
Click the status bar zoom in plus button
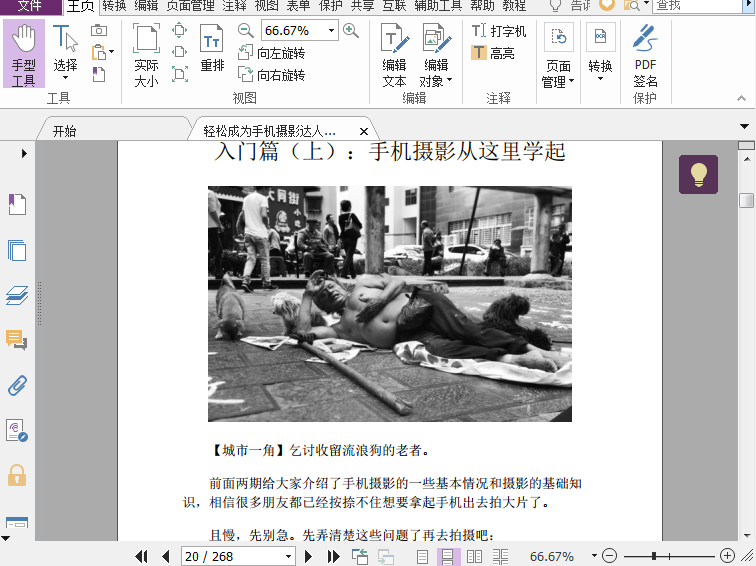[727, 556]
